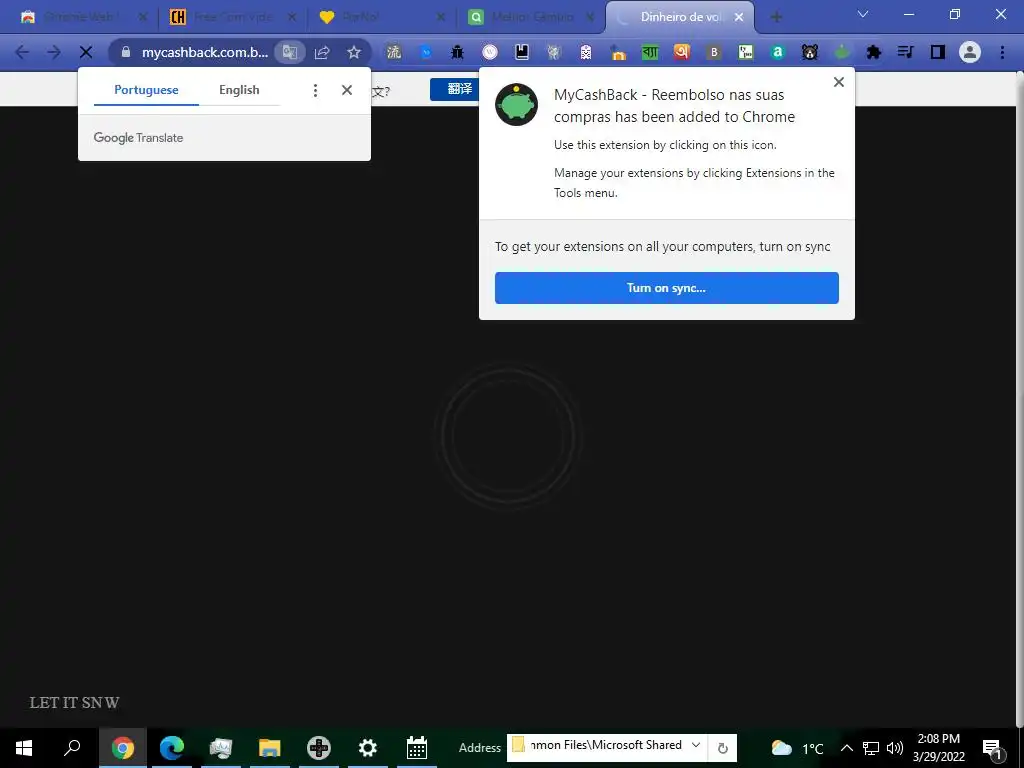Viewport: 1024px width, 768px height.
Task: Show hidden system tray icons
Action: click(x=846, y=748)
